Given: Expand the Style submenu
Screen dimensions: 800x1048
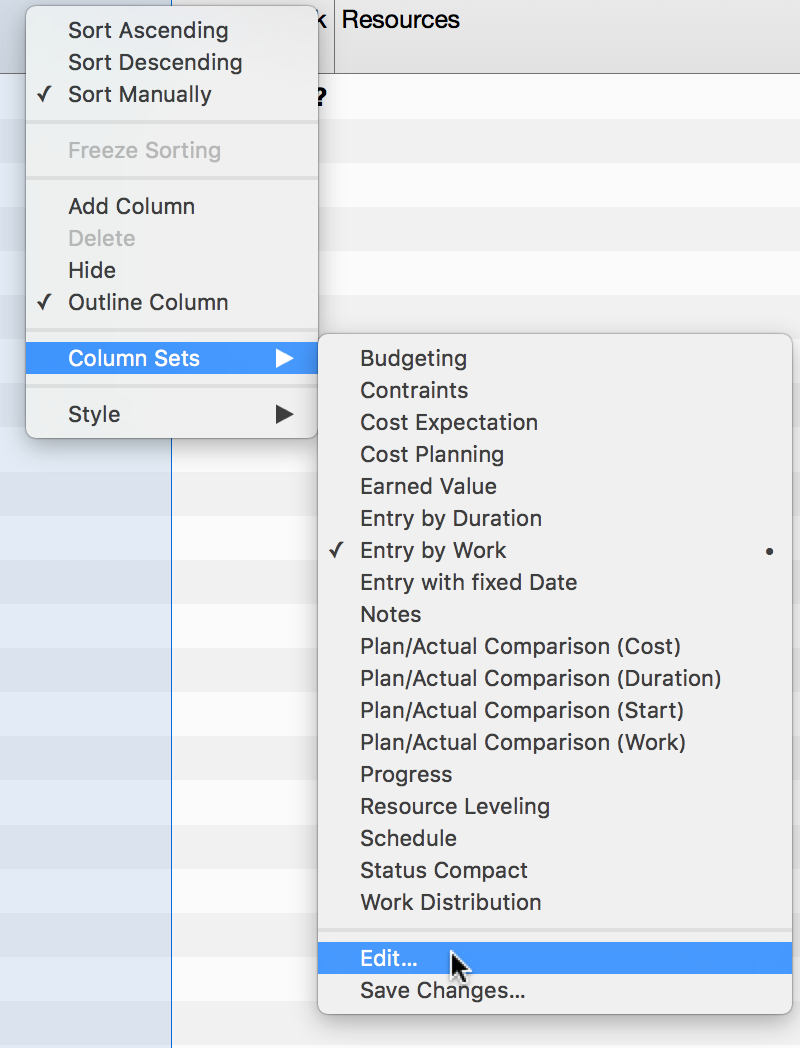Looking at the screenshot, I should 171,414.
